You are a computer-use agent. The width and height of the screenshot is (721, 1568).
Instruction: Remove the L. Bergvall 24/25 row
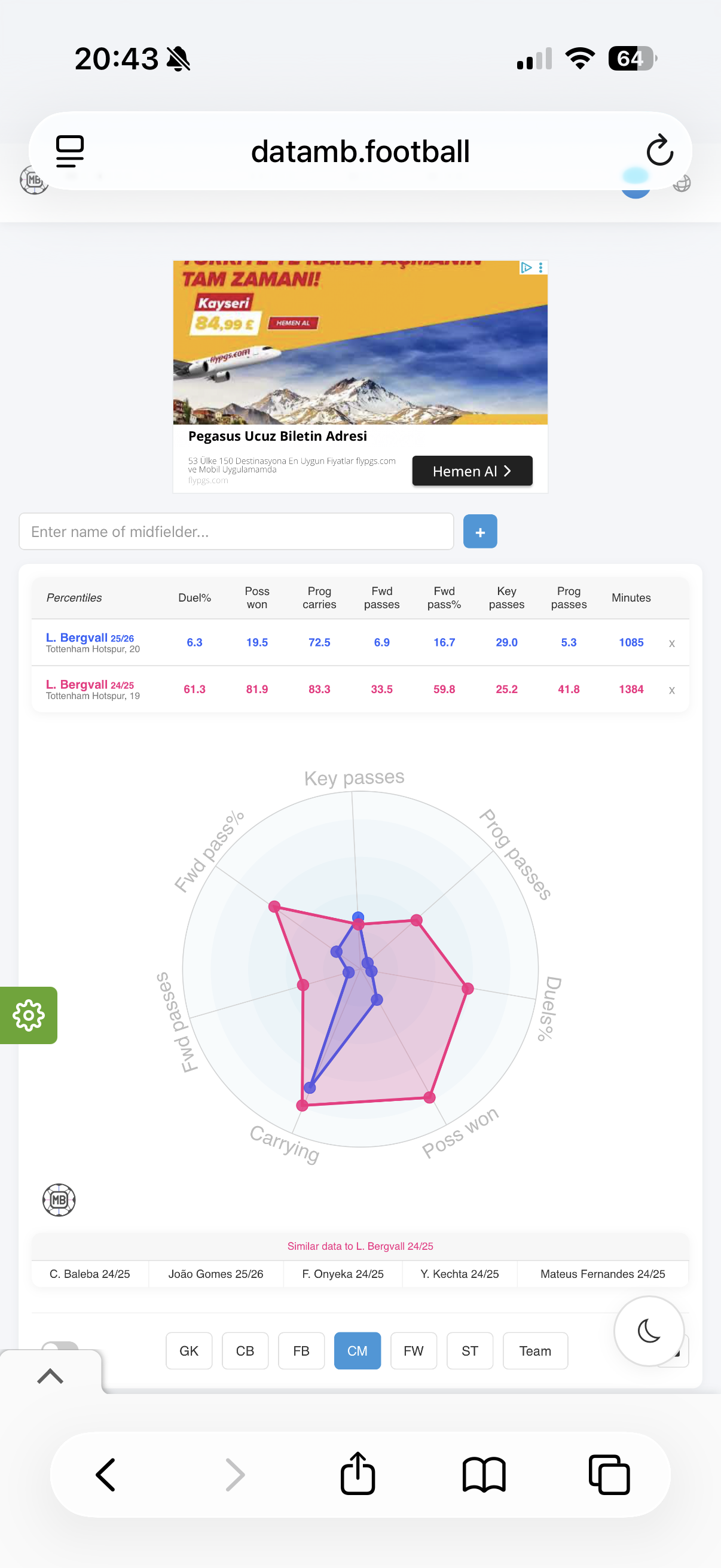coord(672,690)
